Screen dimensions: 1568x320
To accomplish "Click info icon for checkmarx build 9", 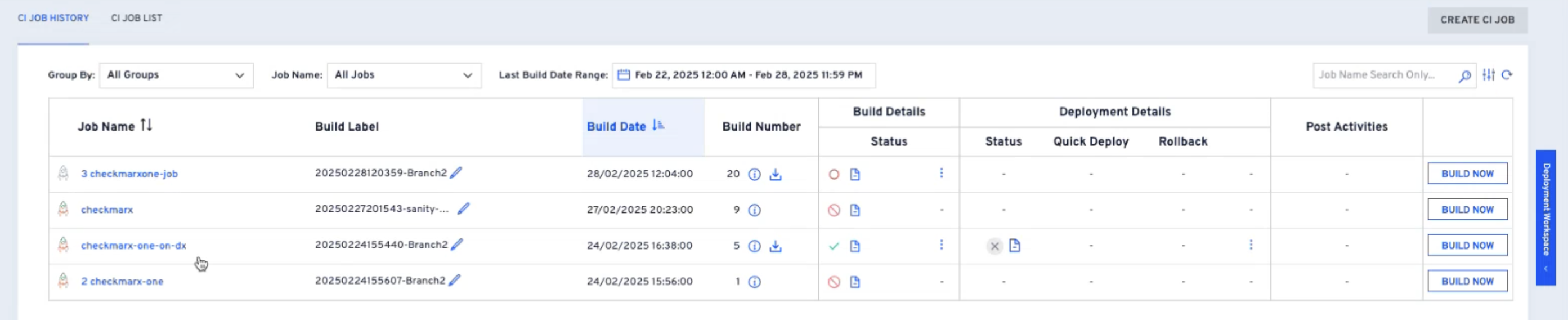I will tap(754, 210).
